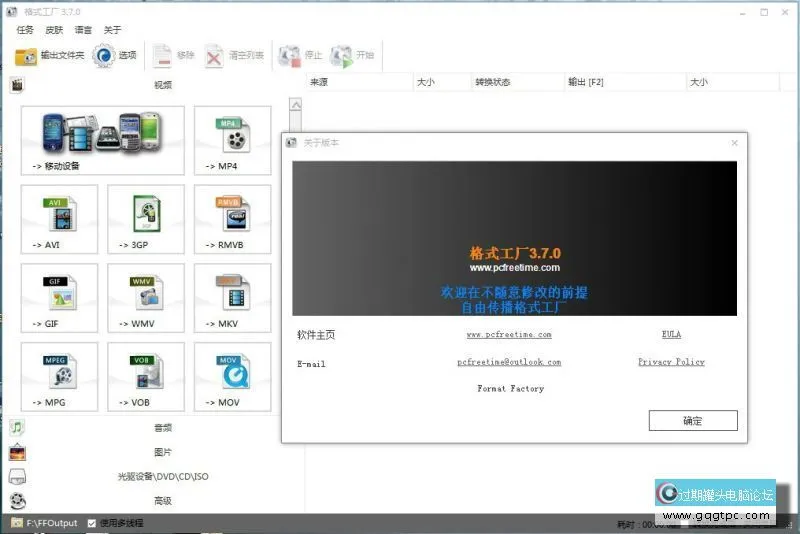The image size is (800, 534).
Task: Click the 清空列表 clear list icon
Action: [x=214, y=56]
